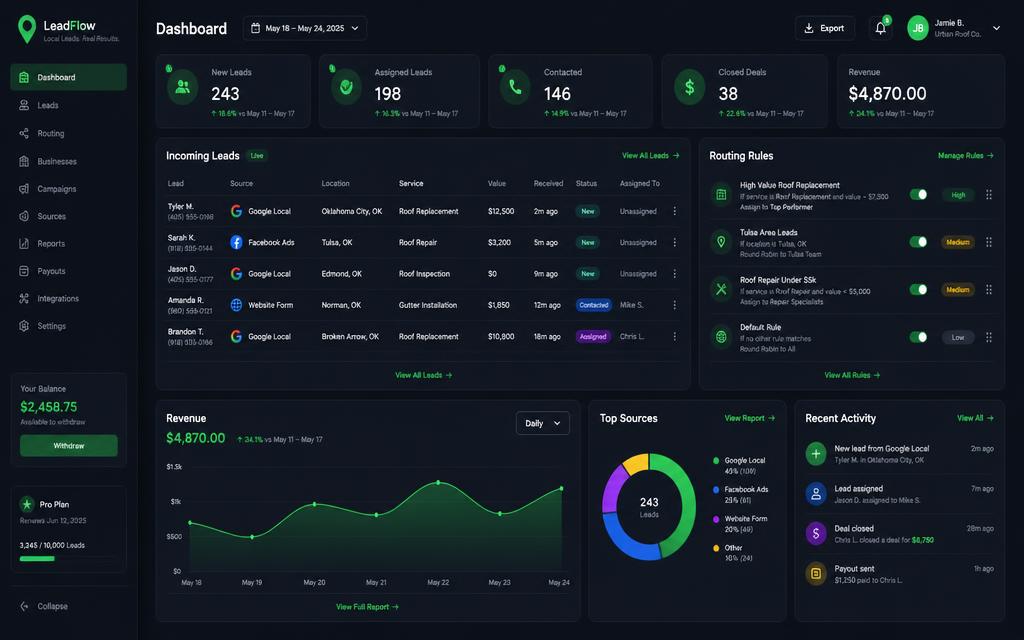The width and height of the screenshot is (1024, 640).
Task: Click the Contacted status badge for Amanda R.
Action: tap(594, 305)
